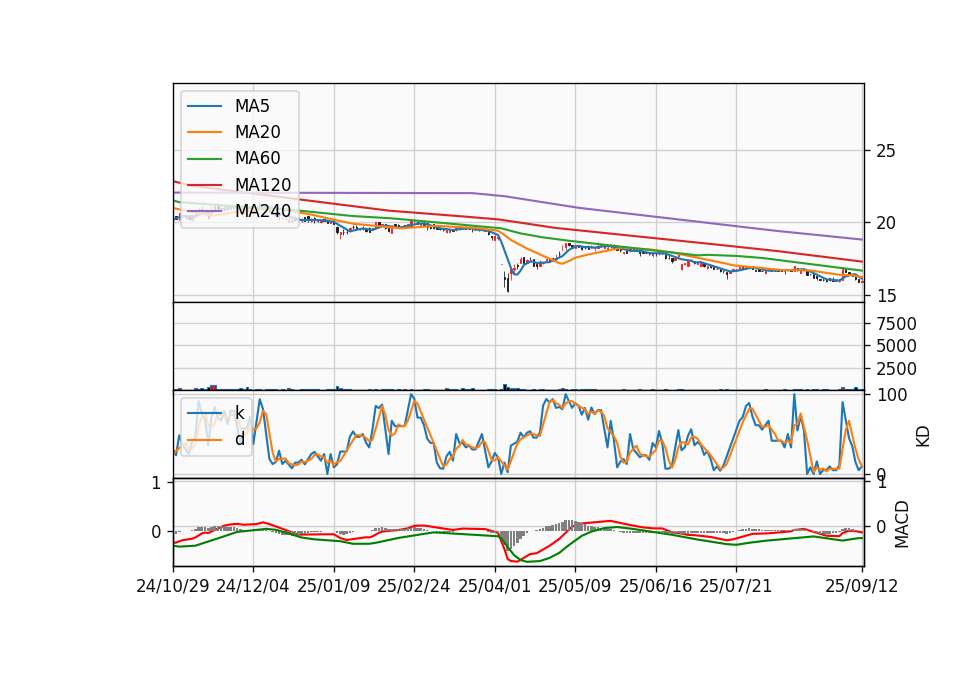Screen dimensions: 960x690
Task: Click the 25/06/16 date axis label
Action: 656,586
